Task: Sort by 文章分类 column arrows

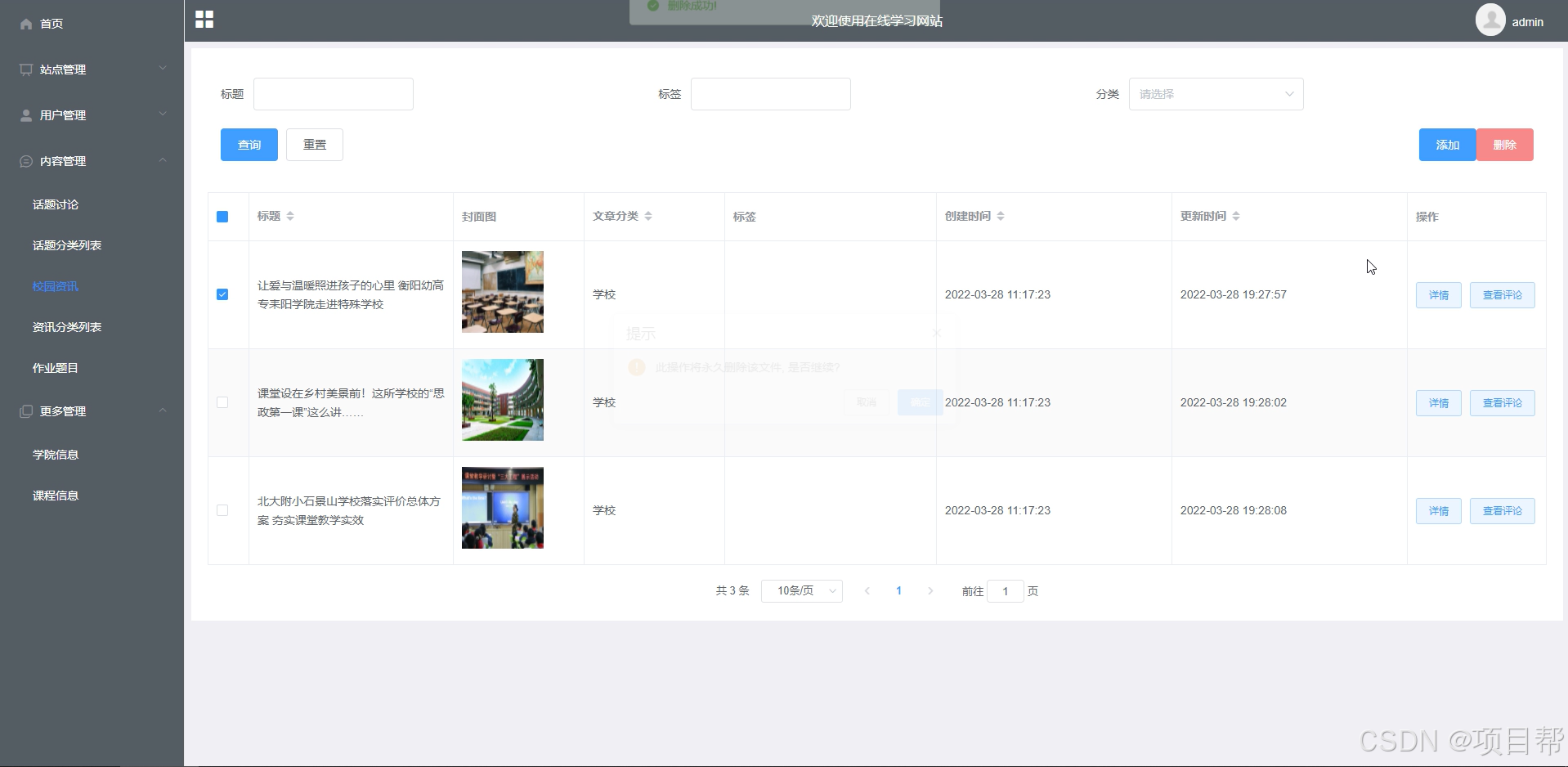Action: (x=648, y=216)
